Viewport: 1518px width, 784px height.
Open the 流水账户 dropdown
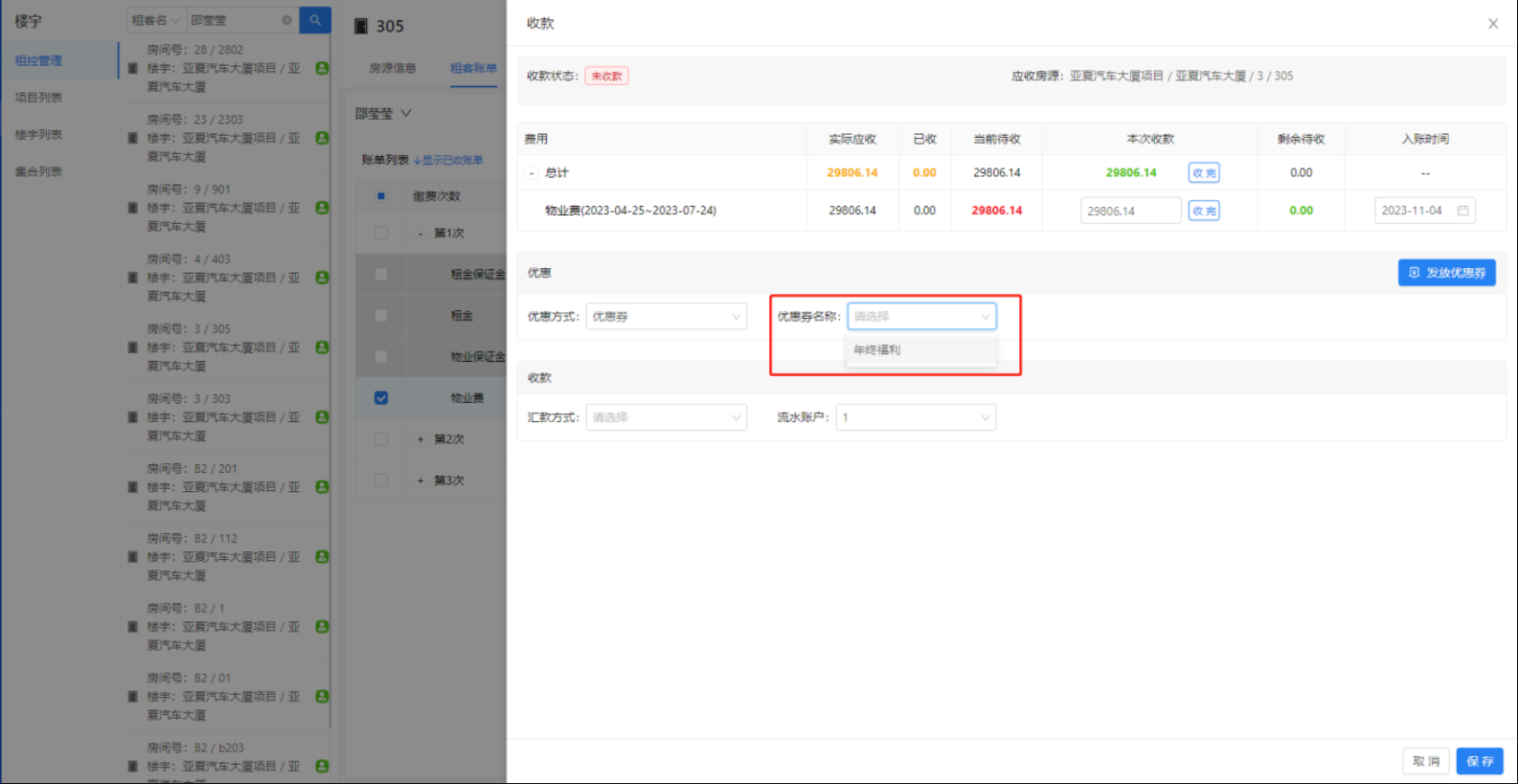[x=916, y=417]
